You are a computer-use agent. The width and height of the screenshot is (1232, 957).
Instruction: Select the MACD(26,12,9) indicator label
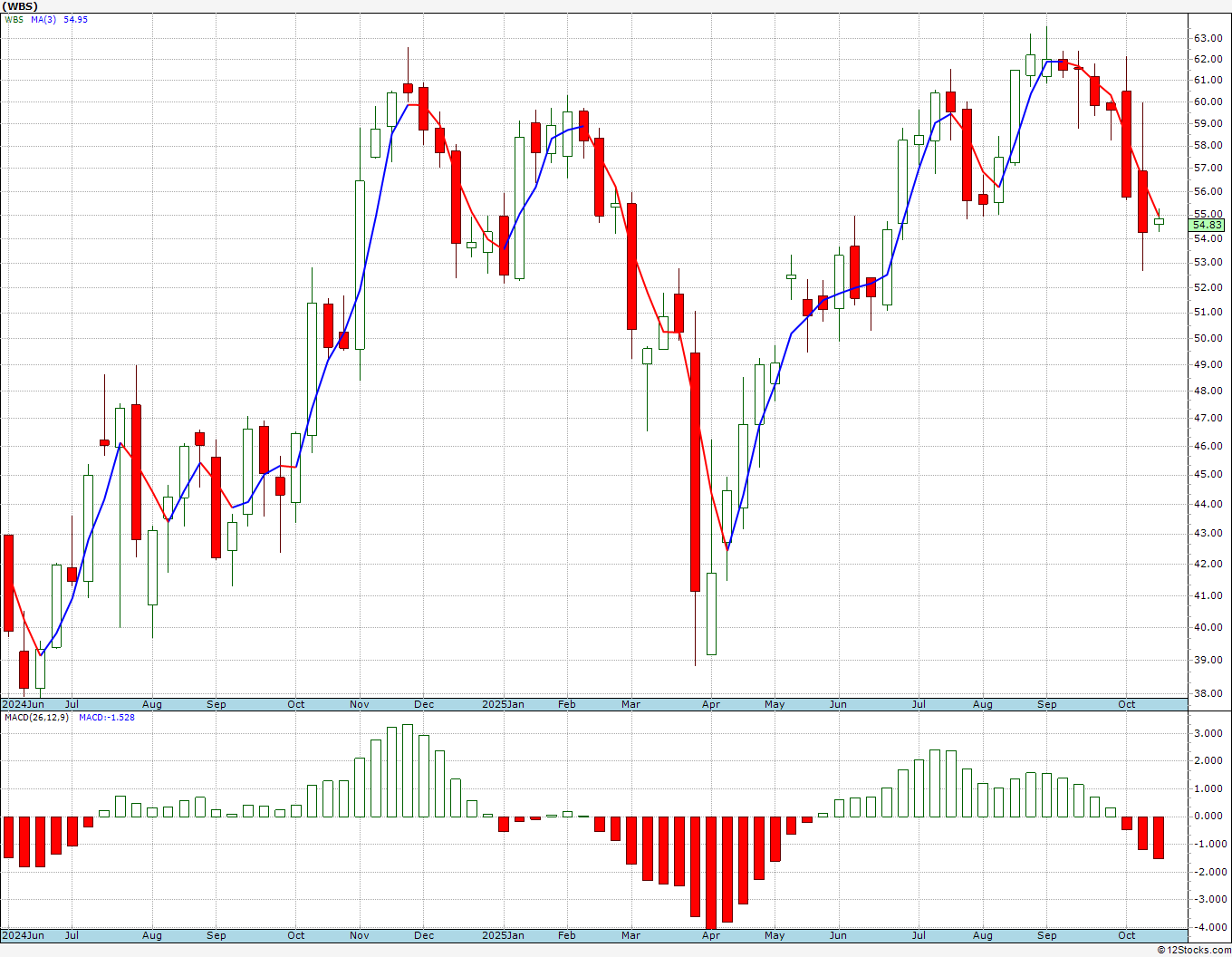[36, 718]
